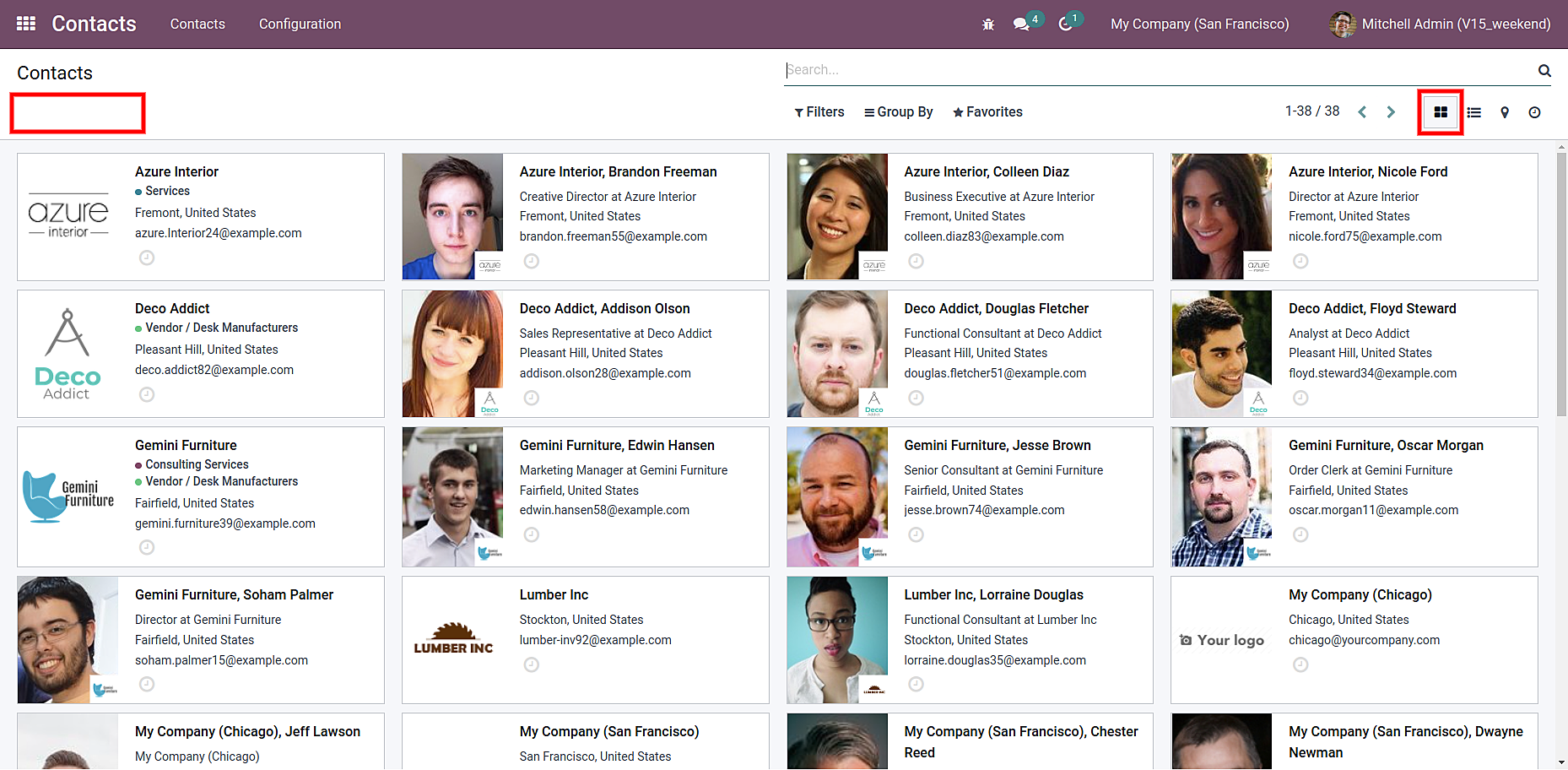
Task: Click text Functional Consultant at Deco Addict
Action: point(1003,333)
